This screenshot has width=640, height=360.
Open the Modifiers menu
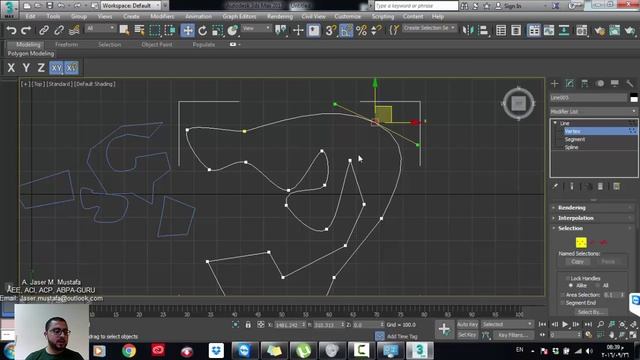point(162,16)
